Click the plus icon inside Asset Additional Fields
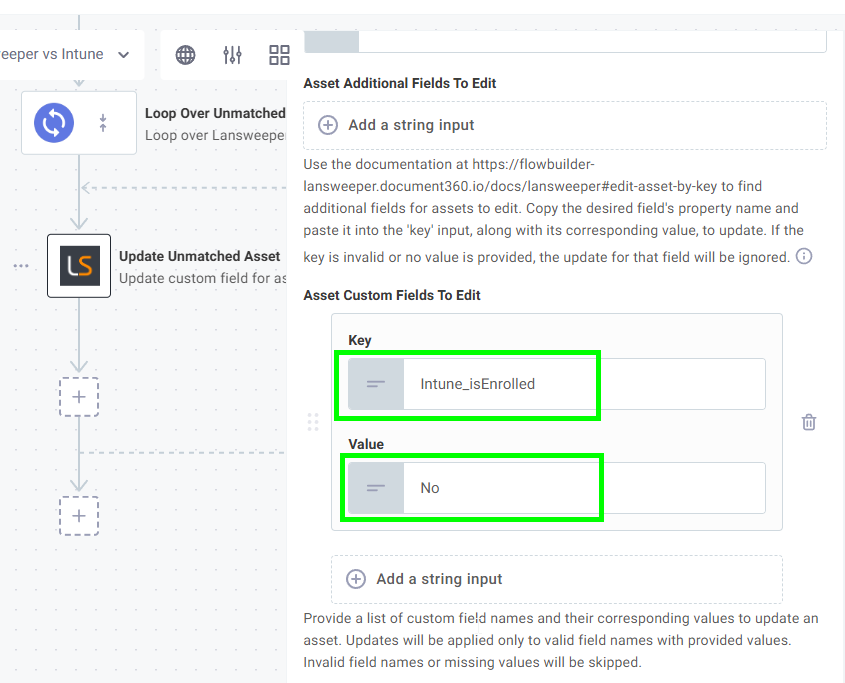 tap(328, 125)
